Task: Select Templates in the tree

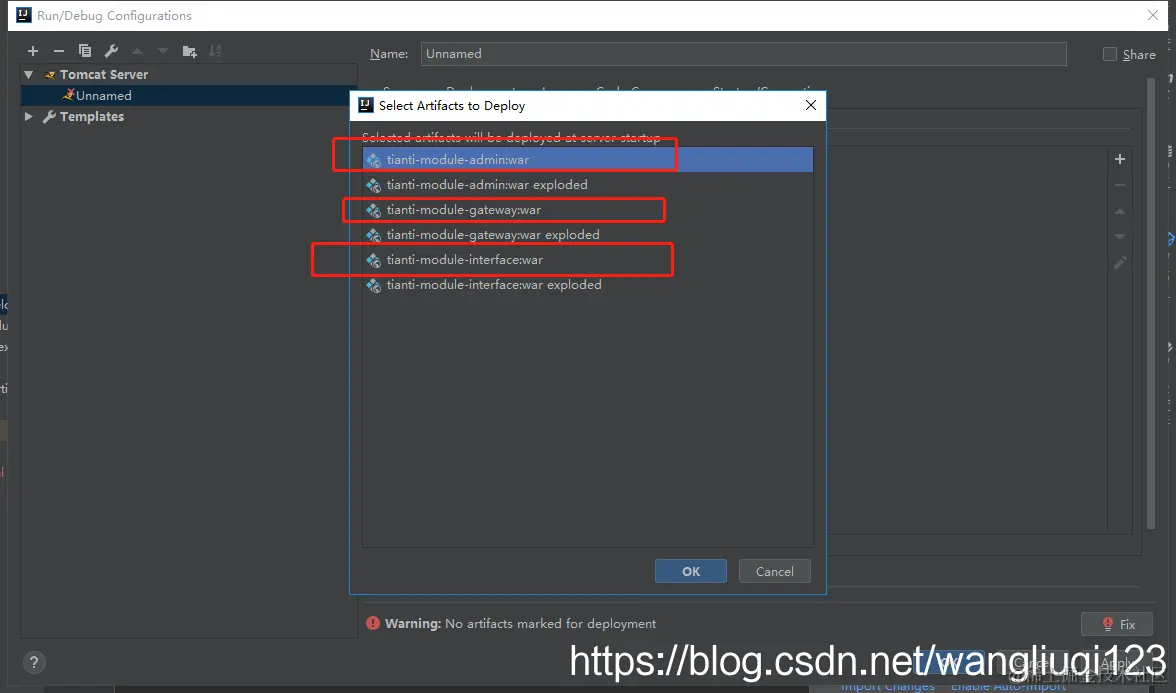Action: click(92, 116)
